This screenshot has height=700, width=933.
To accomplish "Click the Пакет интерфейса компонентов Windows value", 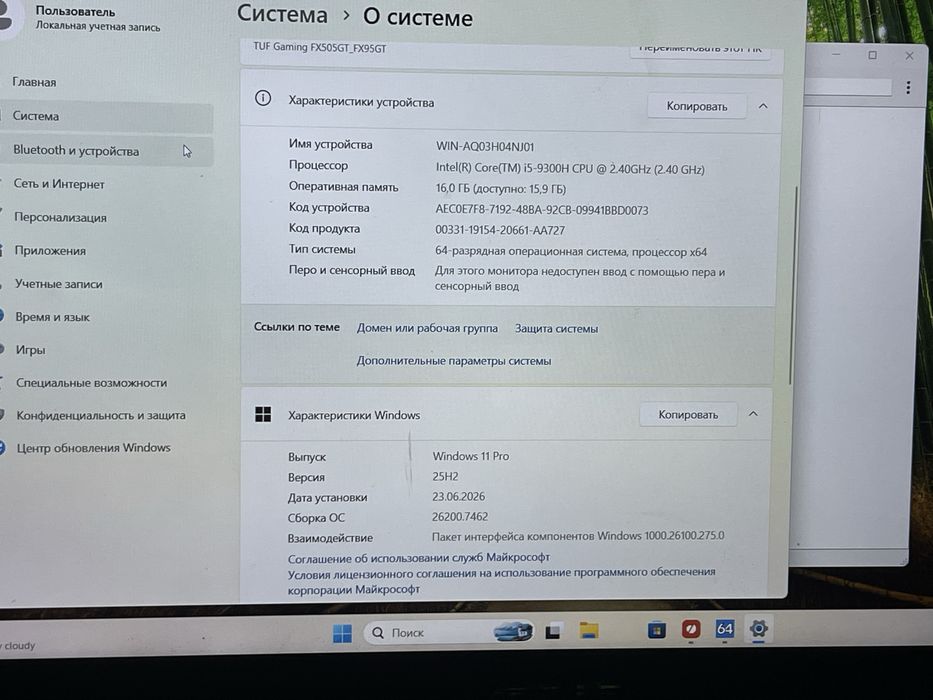I will coord(578,536).
